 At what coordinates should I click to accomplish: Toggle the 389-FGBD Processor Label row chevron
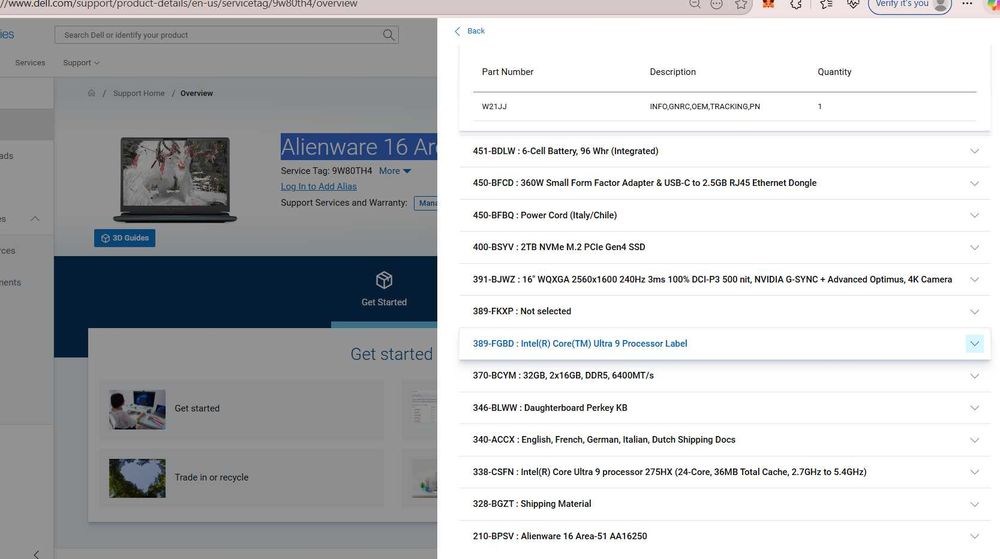pyautogui.click(x=974, y=344)
